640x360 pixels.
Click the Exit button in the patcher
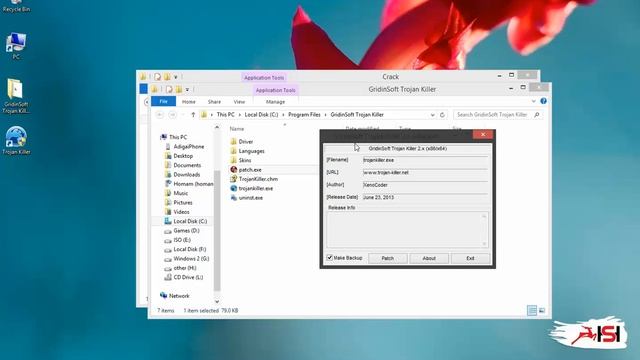pyautogui.click(x=470, y=258)
